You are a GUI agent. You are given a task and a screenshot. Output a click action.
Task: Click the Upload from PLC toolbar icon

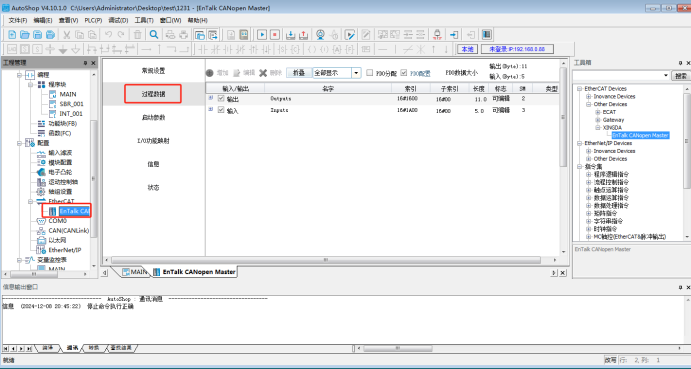(x=304, y=34)
